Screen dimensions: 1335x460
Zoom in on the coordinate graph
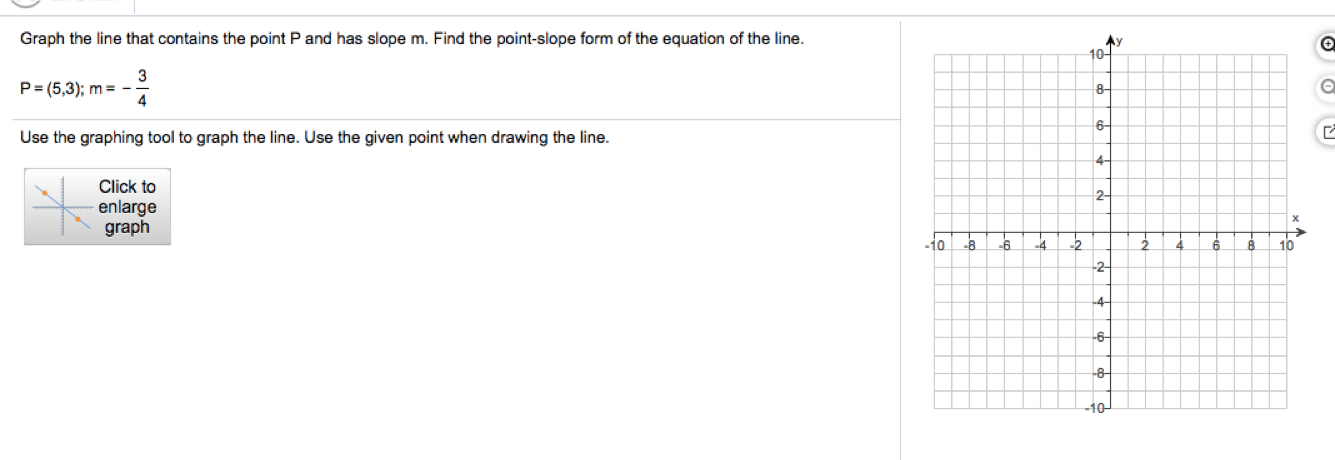click(1327, 45)
